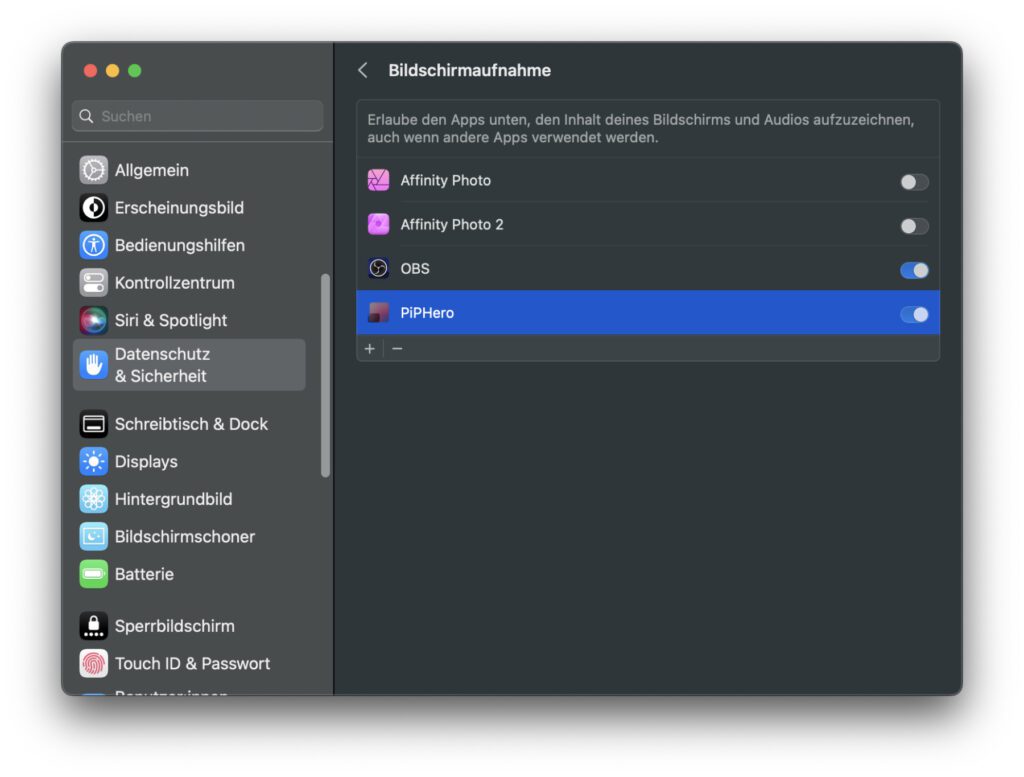Select the Displays icon
This screenshot has height=777, width=1024.
[93, 461]
